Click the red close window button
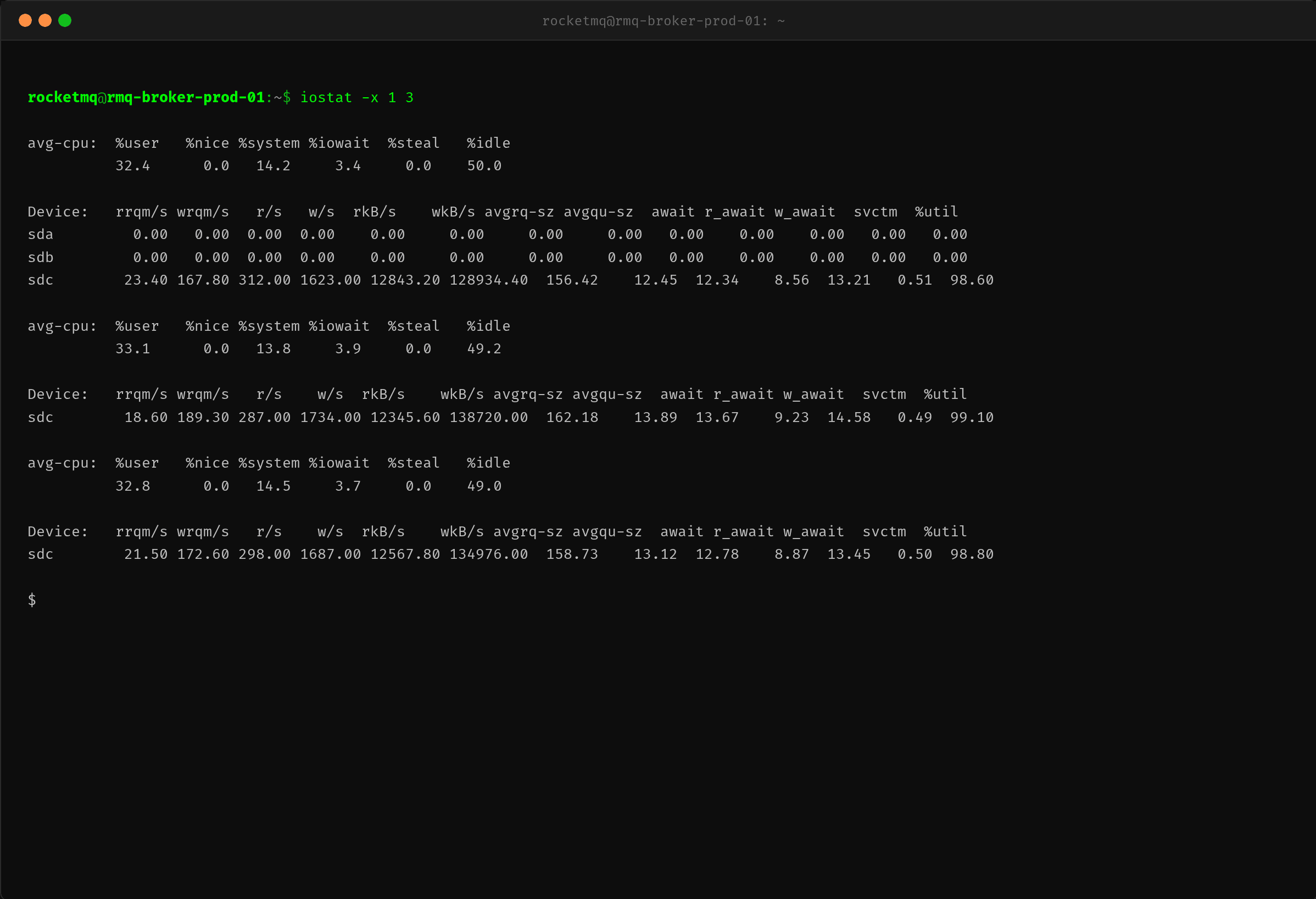1316x899 pixels. pos(25,20)
